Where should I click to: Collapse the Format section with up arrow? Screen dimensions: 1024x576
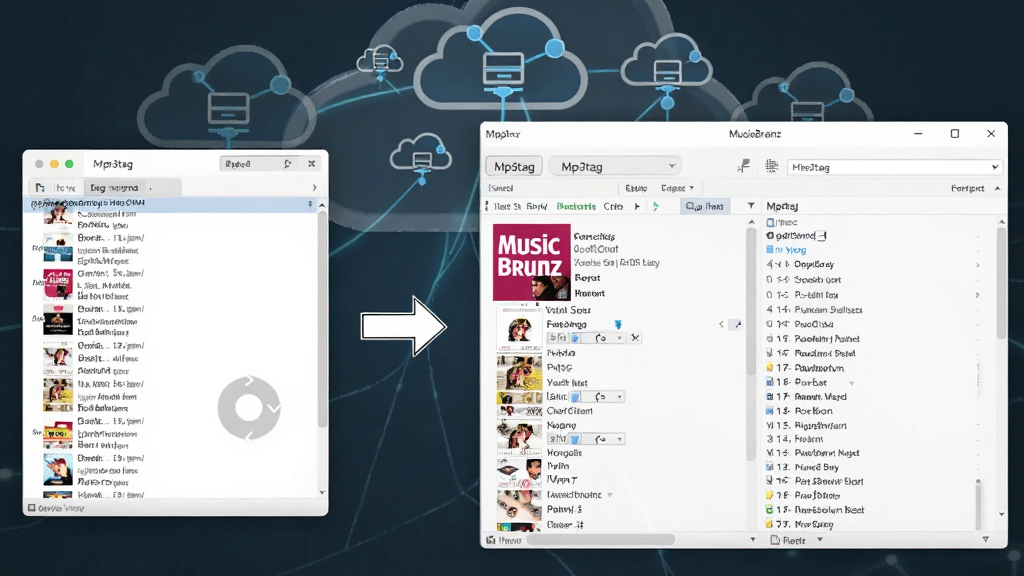pyautogui.click(x=997, y=188)
